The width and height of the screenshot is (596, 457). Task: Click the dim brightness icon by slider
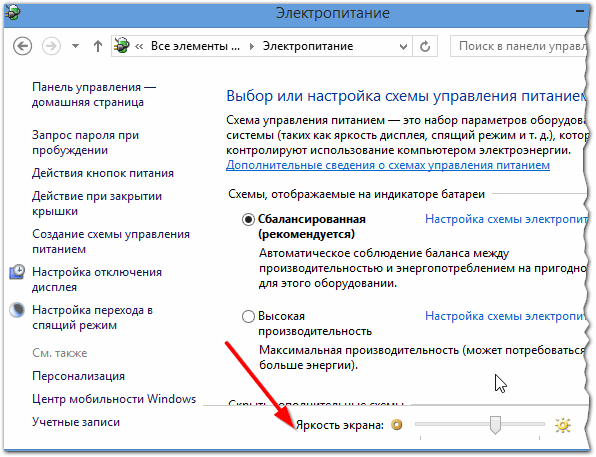pyautogui.click(x=396, y=425)
